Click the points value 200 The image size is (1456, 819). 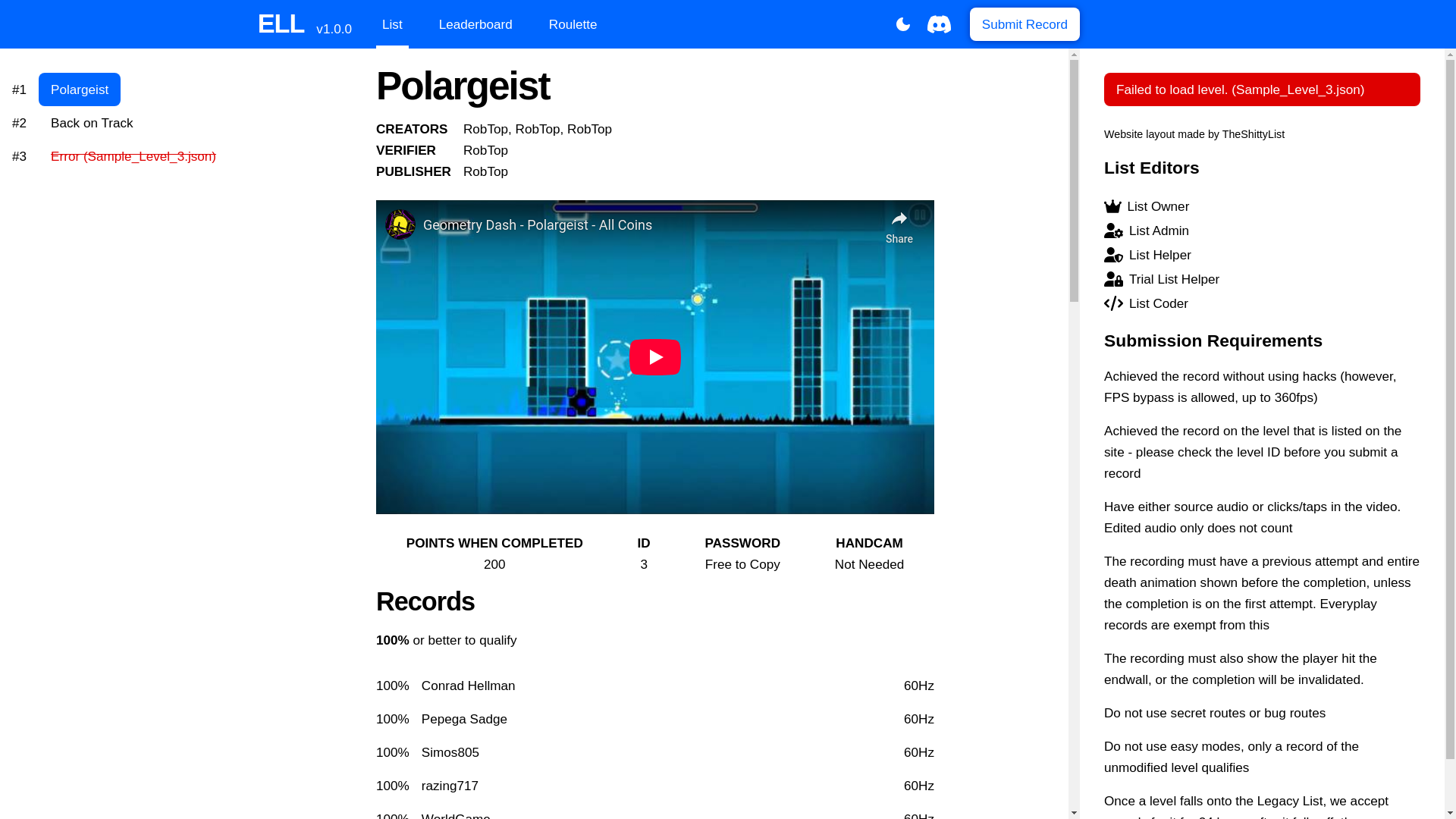pos(494,564)
